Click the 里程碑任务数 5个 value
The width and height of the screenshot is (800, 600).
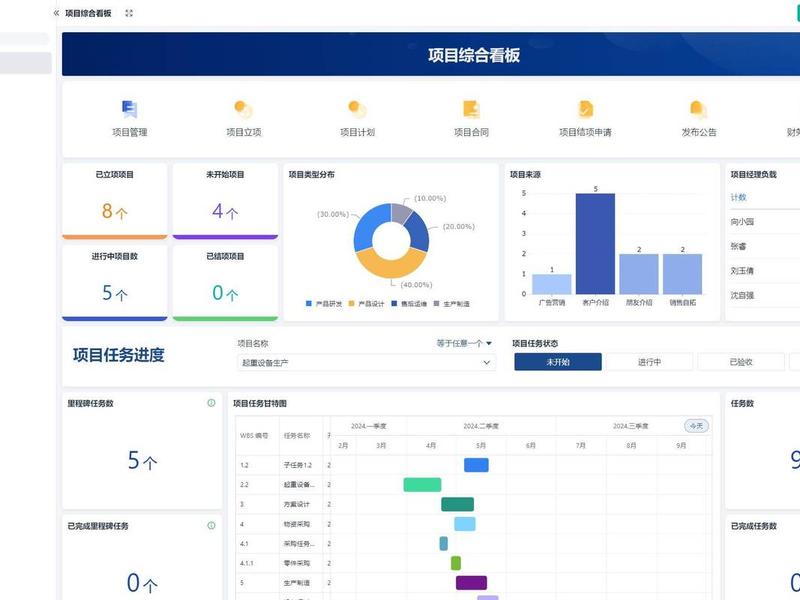pos(142,461)
